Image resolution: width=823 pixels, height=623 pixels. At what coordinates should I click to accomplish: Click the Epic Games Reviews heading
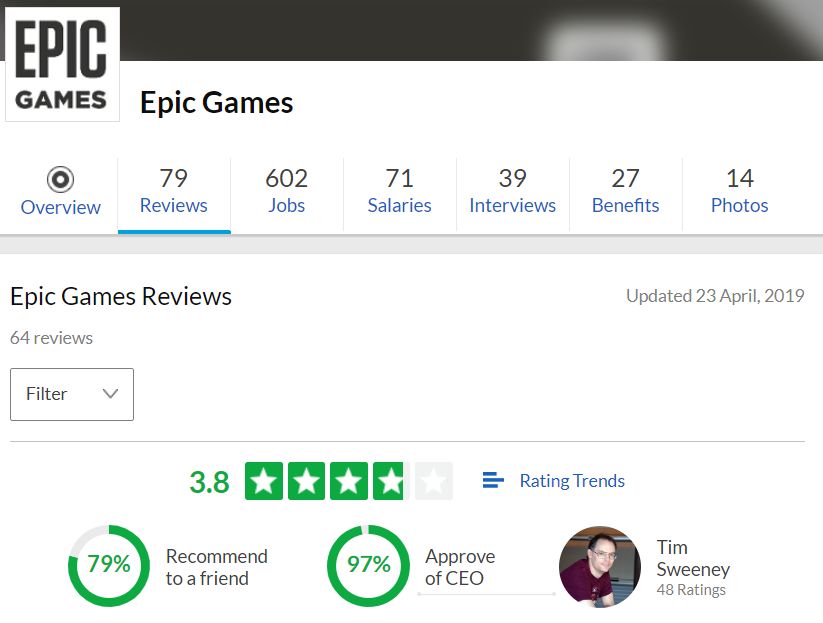point(121,297)
